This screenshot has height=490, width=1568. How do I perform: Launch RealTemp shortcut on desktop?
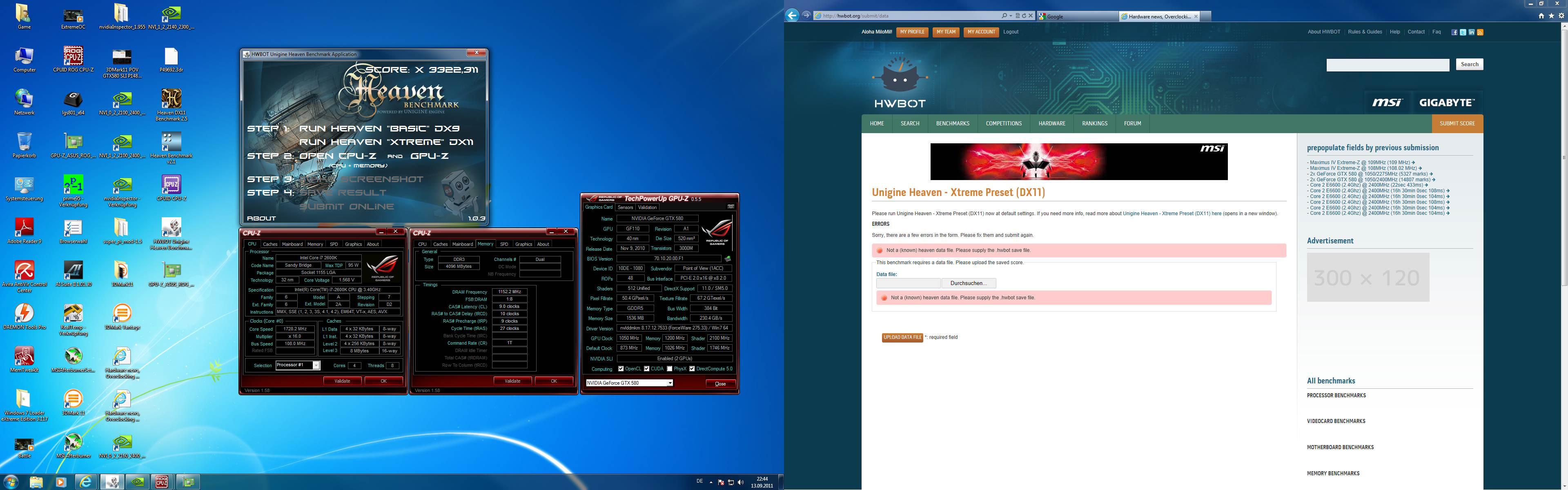tap(73, 320)
